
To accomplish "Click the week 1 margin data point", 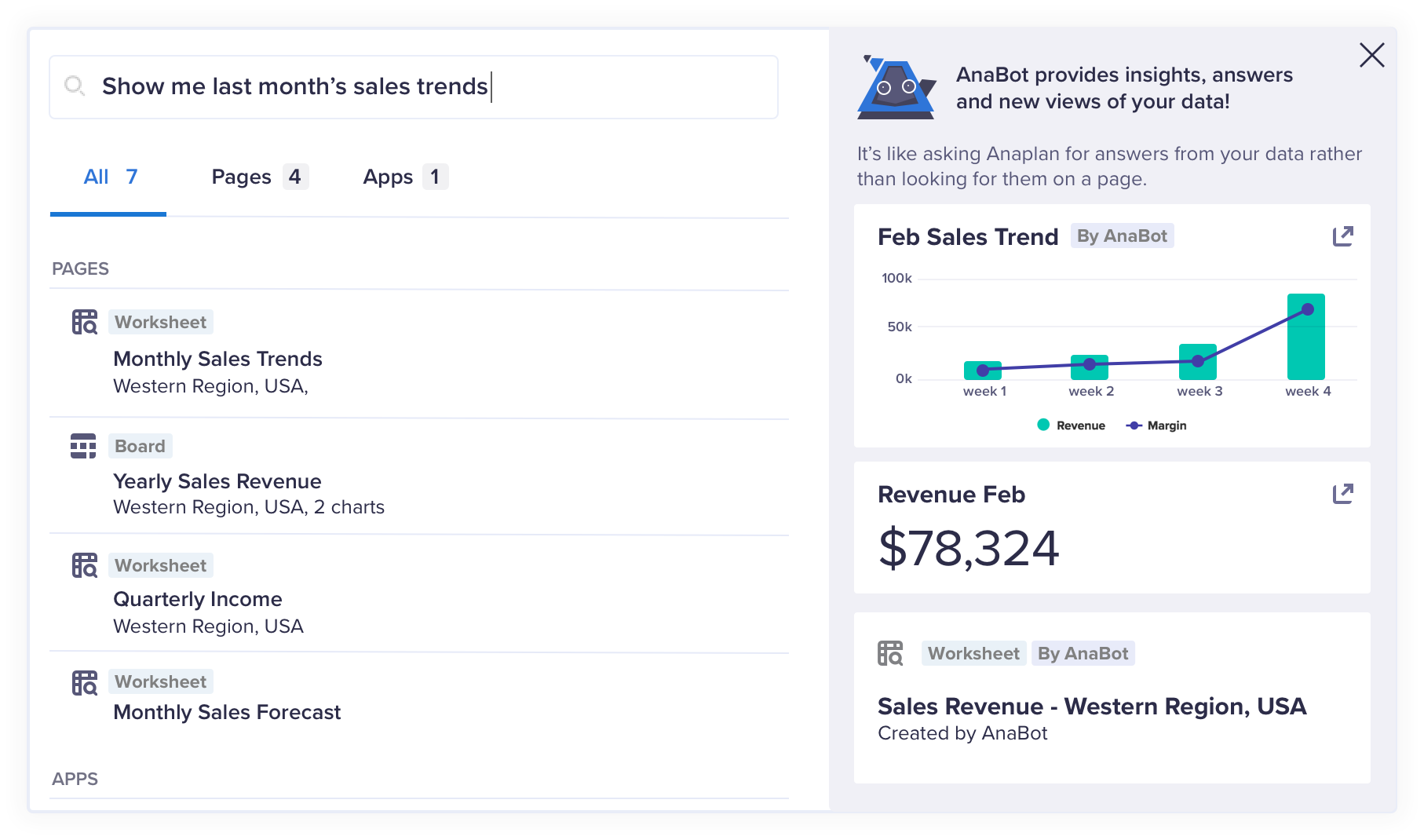I will (983, 370).
